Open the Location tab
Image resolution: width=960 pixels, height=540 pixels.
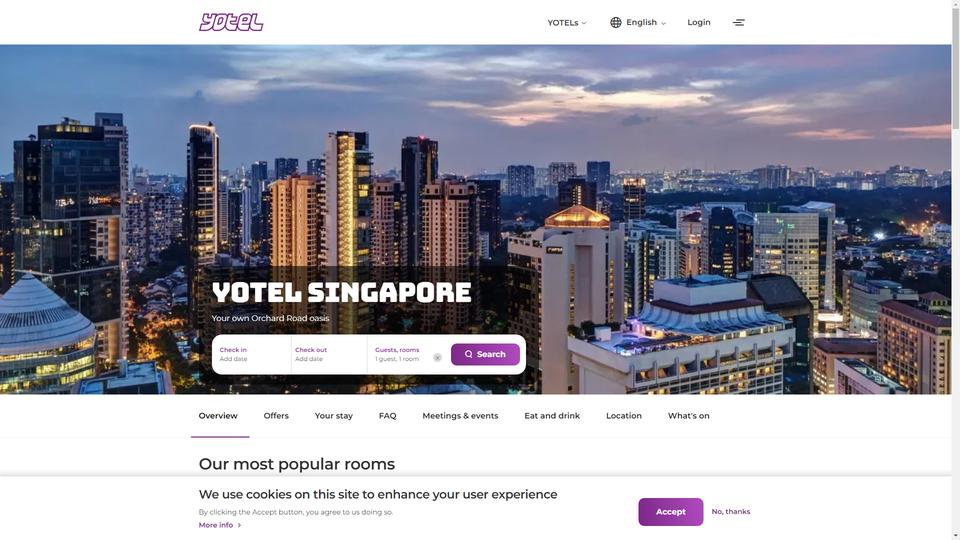click(x=624, y=416)
